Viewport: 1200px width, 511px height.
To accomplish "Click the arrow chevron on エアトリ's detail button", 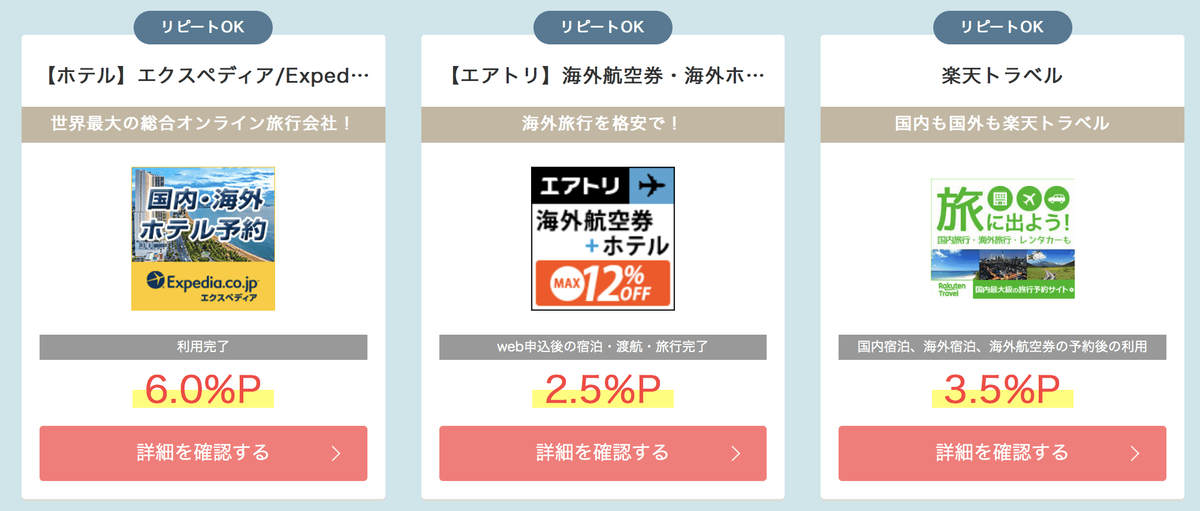I will [x=736, y=453].
